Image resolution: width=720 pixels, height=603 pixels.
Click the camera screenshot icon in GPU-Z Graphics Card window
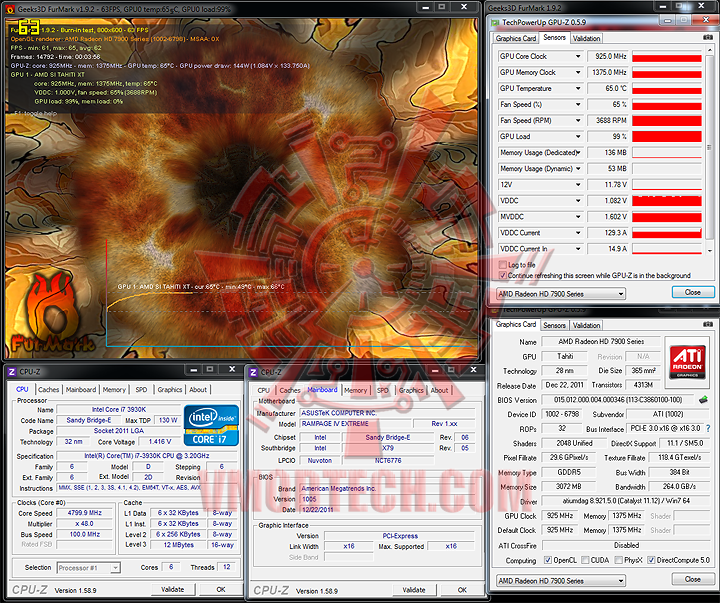708,324
